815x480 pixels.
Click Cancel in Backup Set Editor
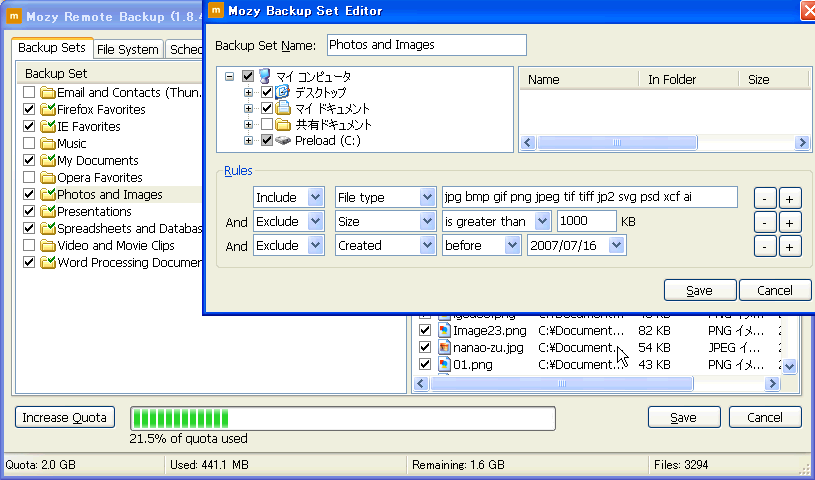[775, 290]
